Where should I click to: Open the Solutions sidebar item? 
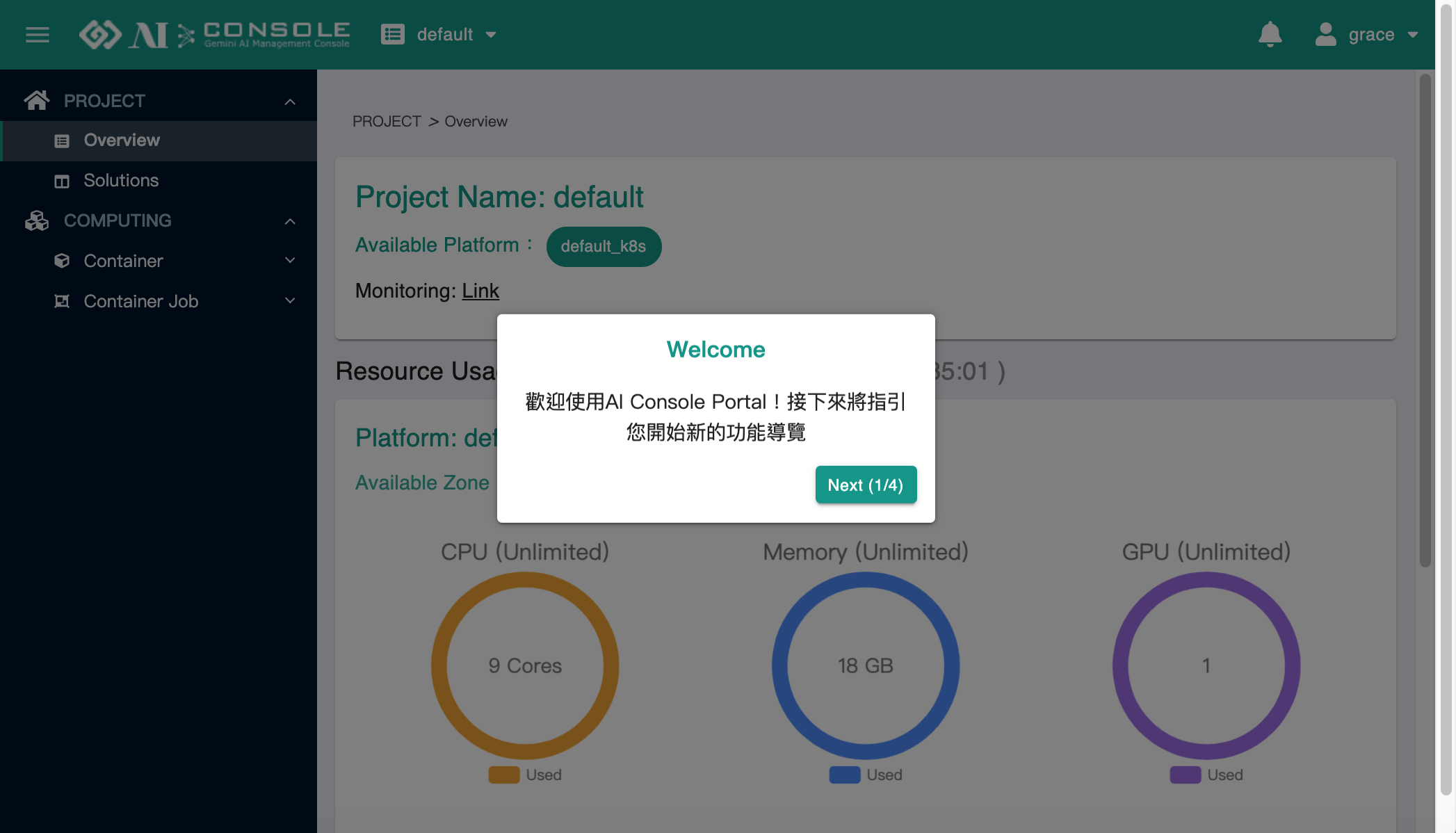[x=159, y=181]
